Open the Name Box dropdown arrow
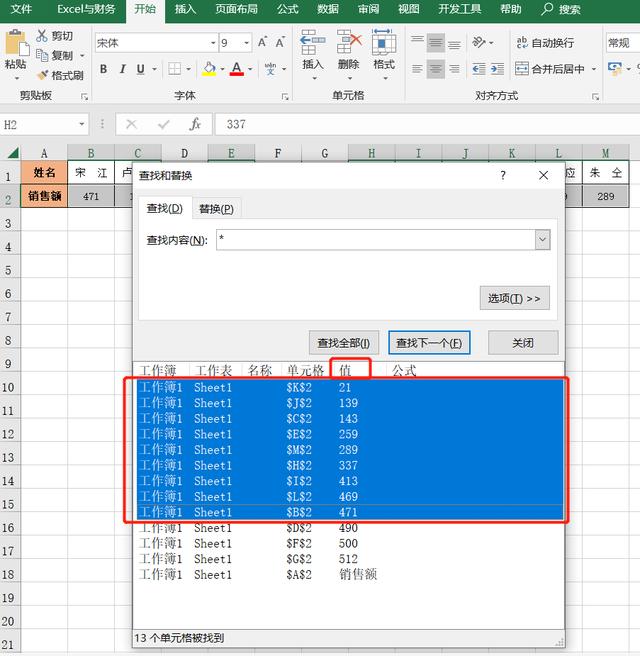 tap(82, 124)
